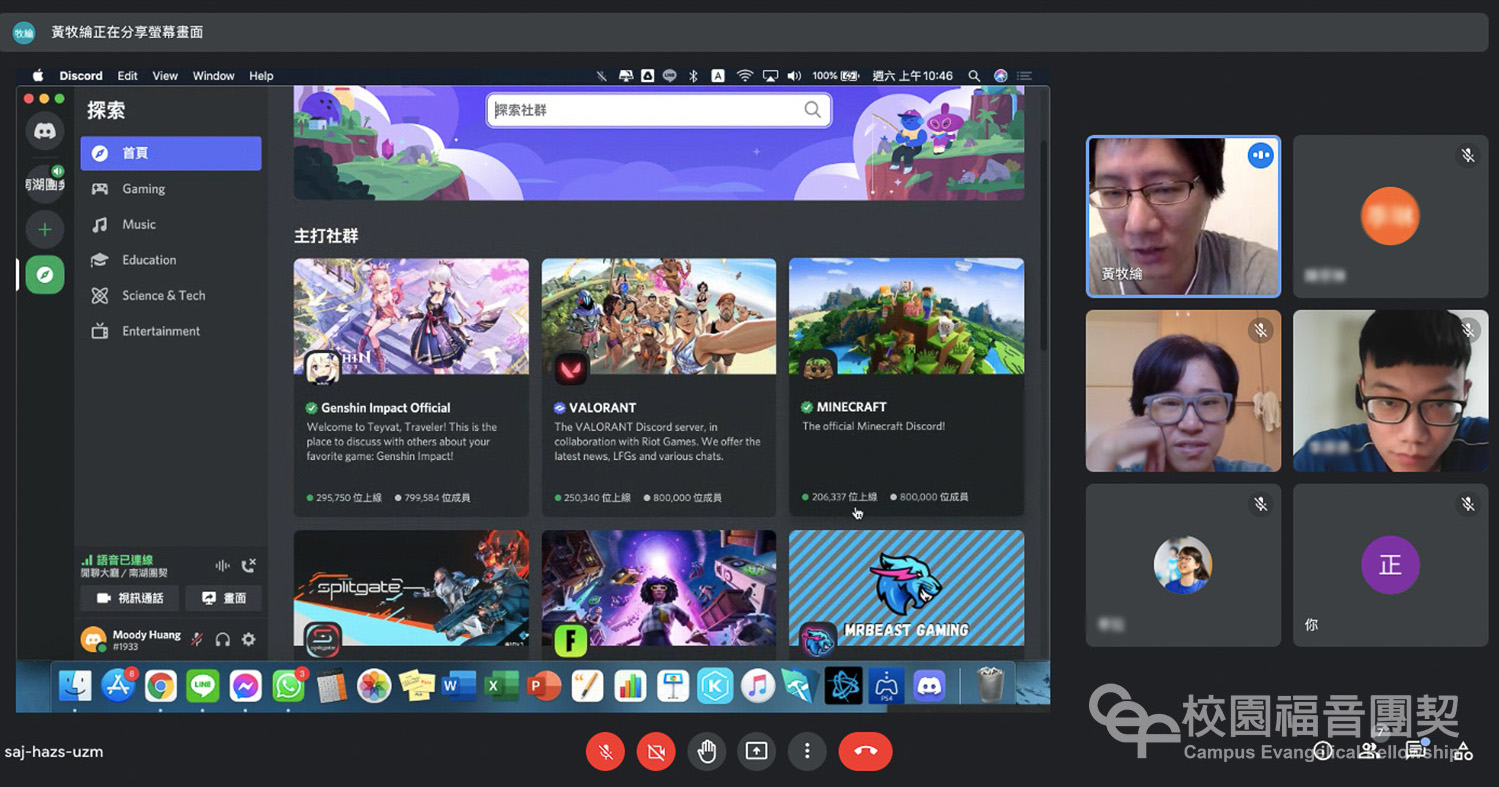1499x787 pixels.
Task: Raise hand in the Meet call
Action: click(707, 751)
